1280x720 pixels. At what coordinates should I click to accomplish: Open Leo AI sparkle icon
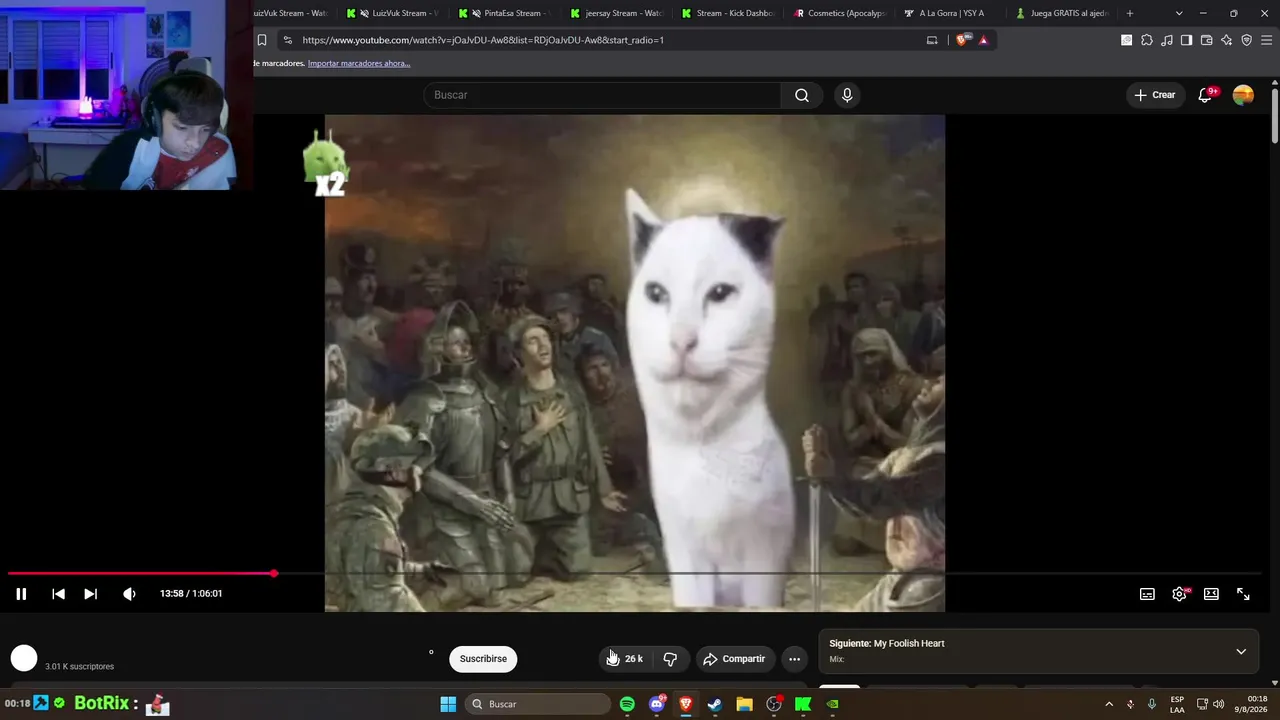coord(1226,40)
